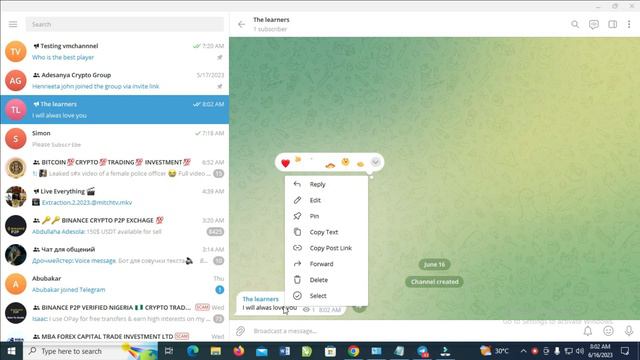
Task: Expand the full reactions list
Action: [x=375, y=162]
